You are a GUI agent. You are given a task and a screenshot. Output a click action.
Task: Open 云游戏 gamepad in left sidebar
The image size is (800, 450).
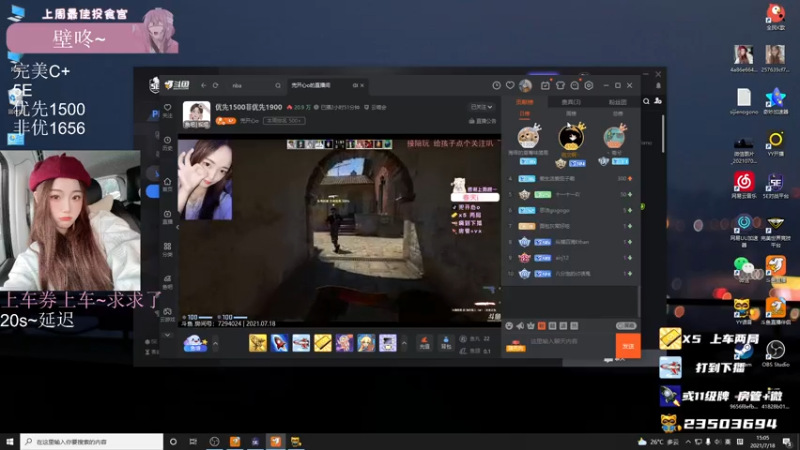167,314
